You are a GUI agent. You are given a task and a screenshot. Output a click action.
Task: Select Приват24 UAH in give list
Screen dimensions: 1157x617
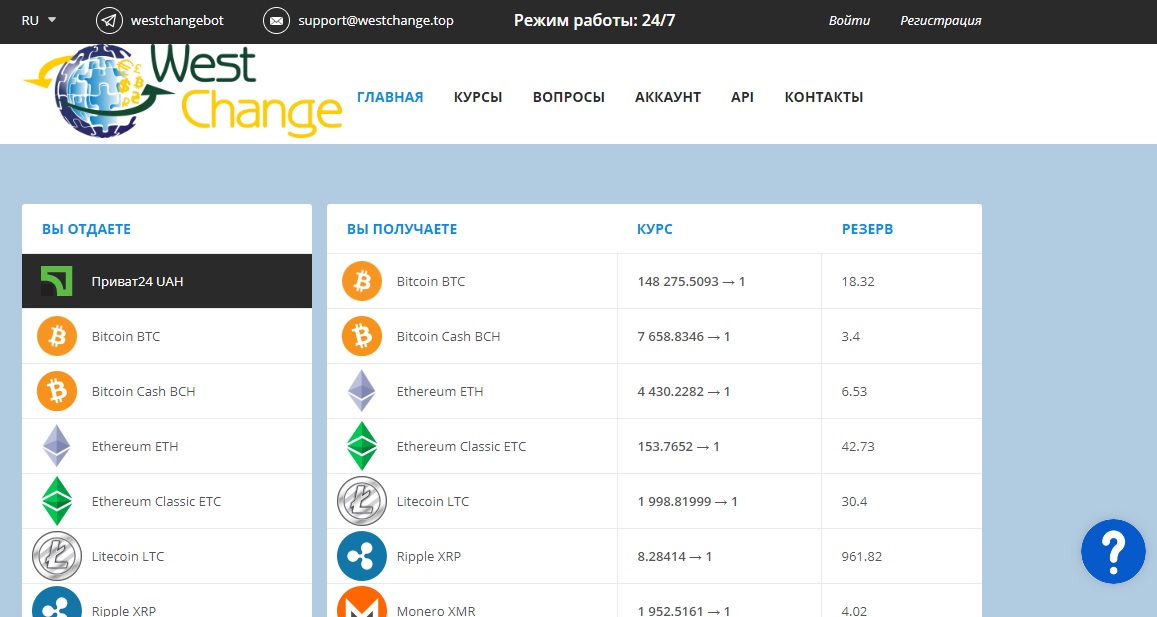(167, 281)
